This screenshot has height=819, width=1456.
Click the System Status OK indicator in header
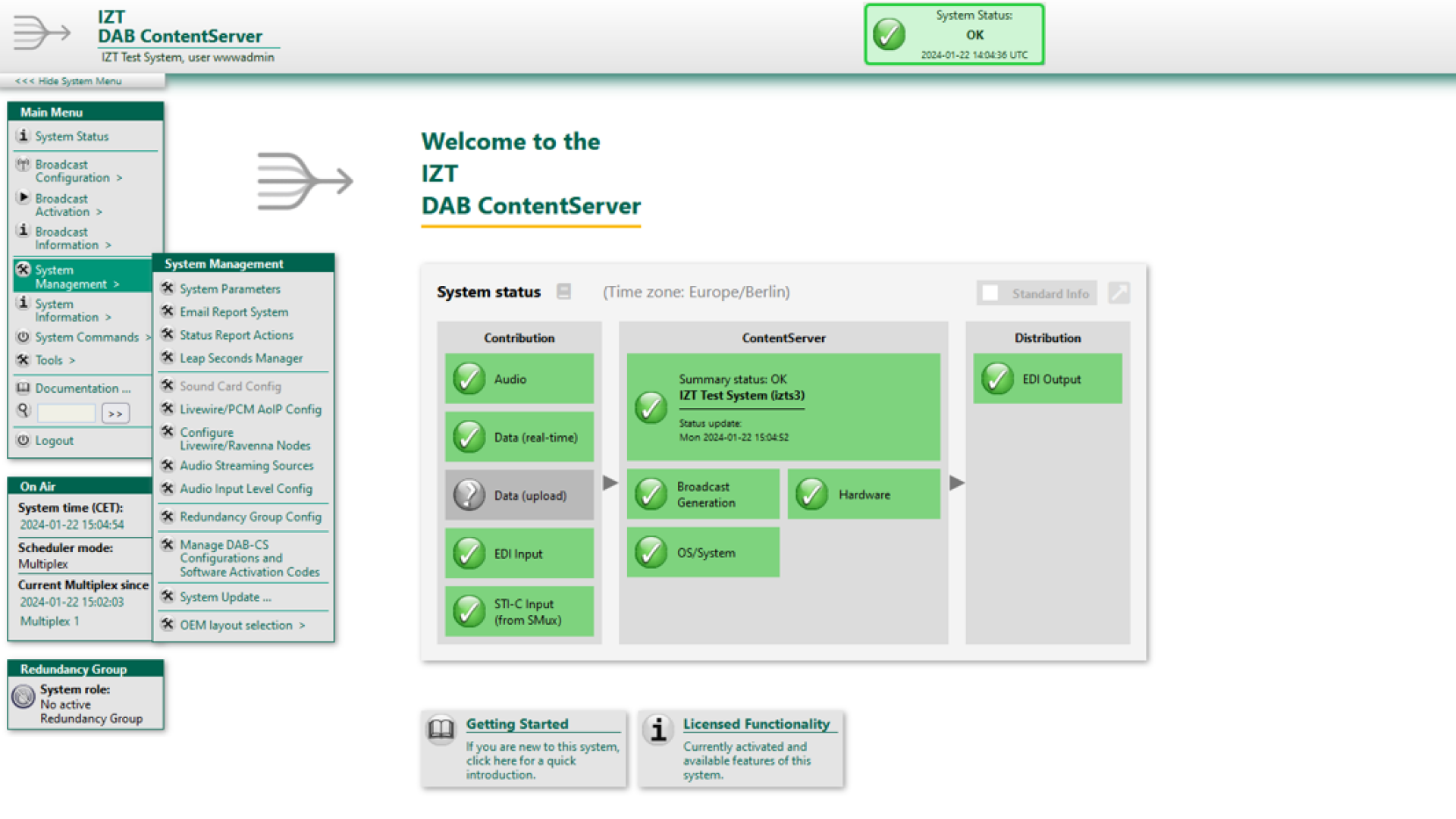coord(954,34)
